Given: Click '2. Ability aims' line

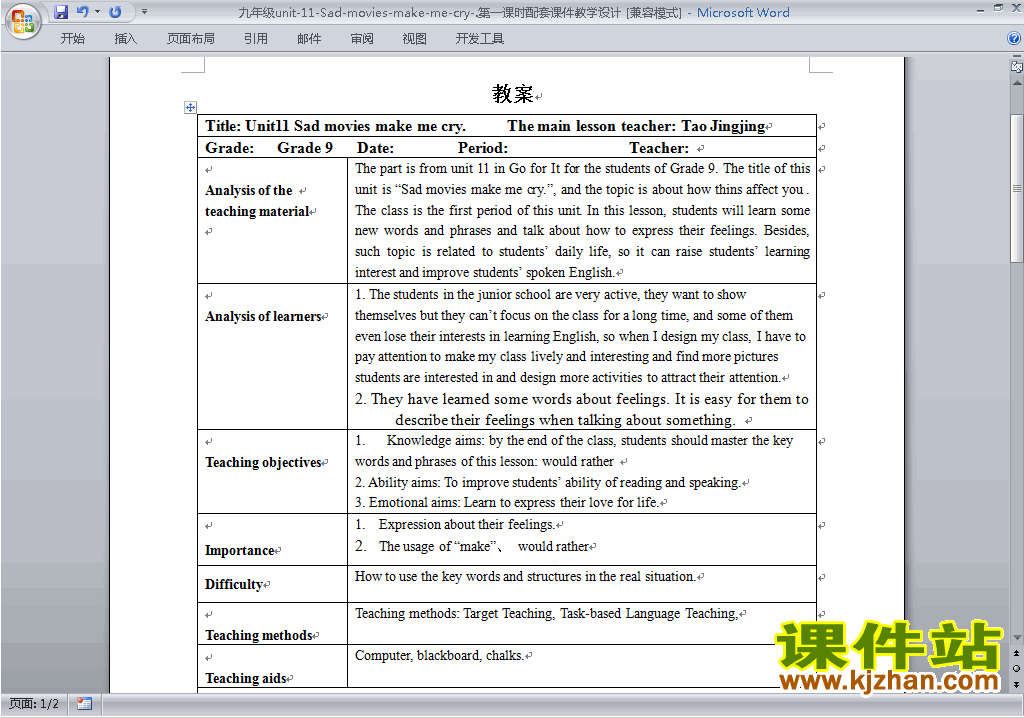Looking at the screenshot, I should 548,482.
